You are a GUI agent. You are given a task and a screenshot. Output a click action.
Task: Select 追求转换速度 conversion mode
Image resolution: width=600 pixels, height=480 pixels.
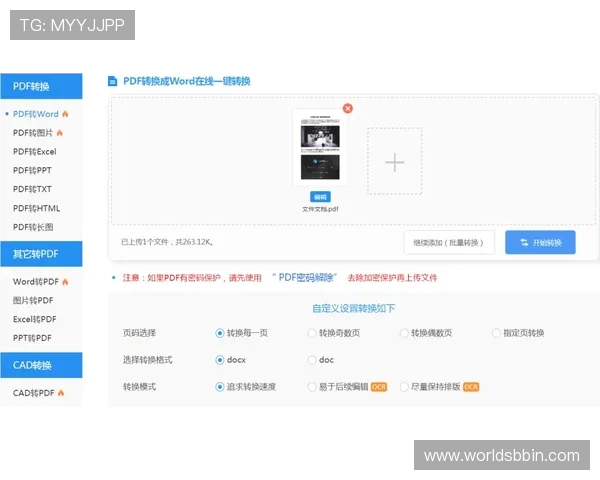tap(219, 387)
